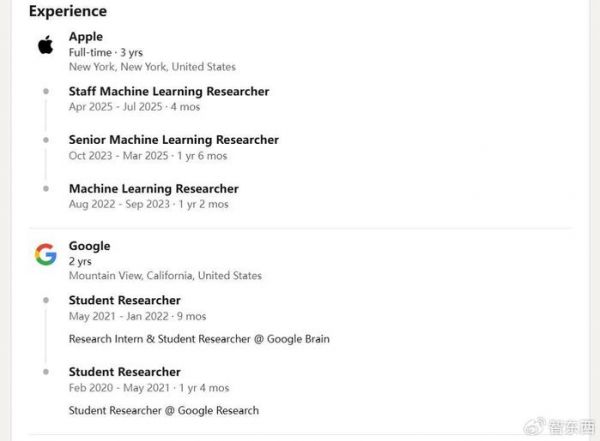Click the Experience section heading
The height and width of the screenshot is (441, 600).
coord(68,11)
